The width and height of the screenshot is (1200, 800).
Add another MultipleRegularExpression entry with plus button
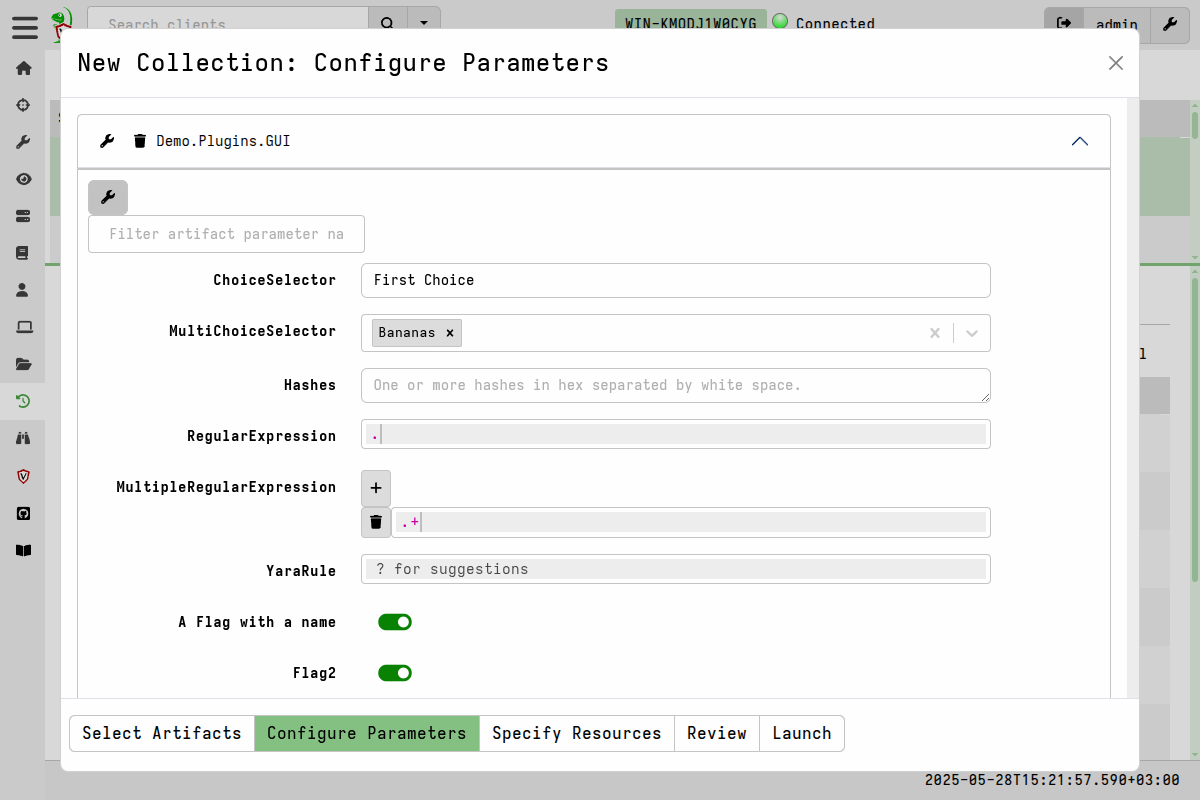pyautogui.click(x=375, y=487)
